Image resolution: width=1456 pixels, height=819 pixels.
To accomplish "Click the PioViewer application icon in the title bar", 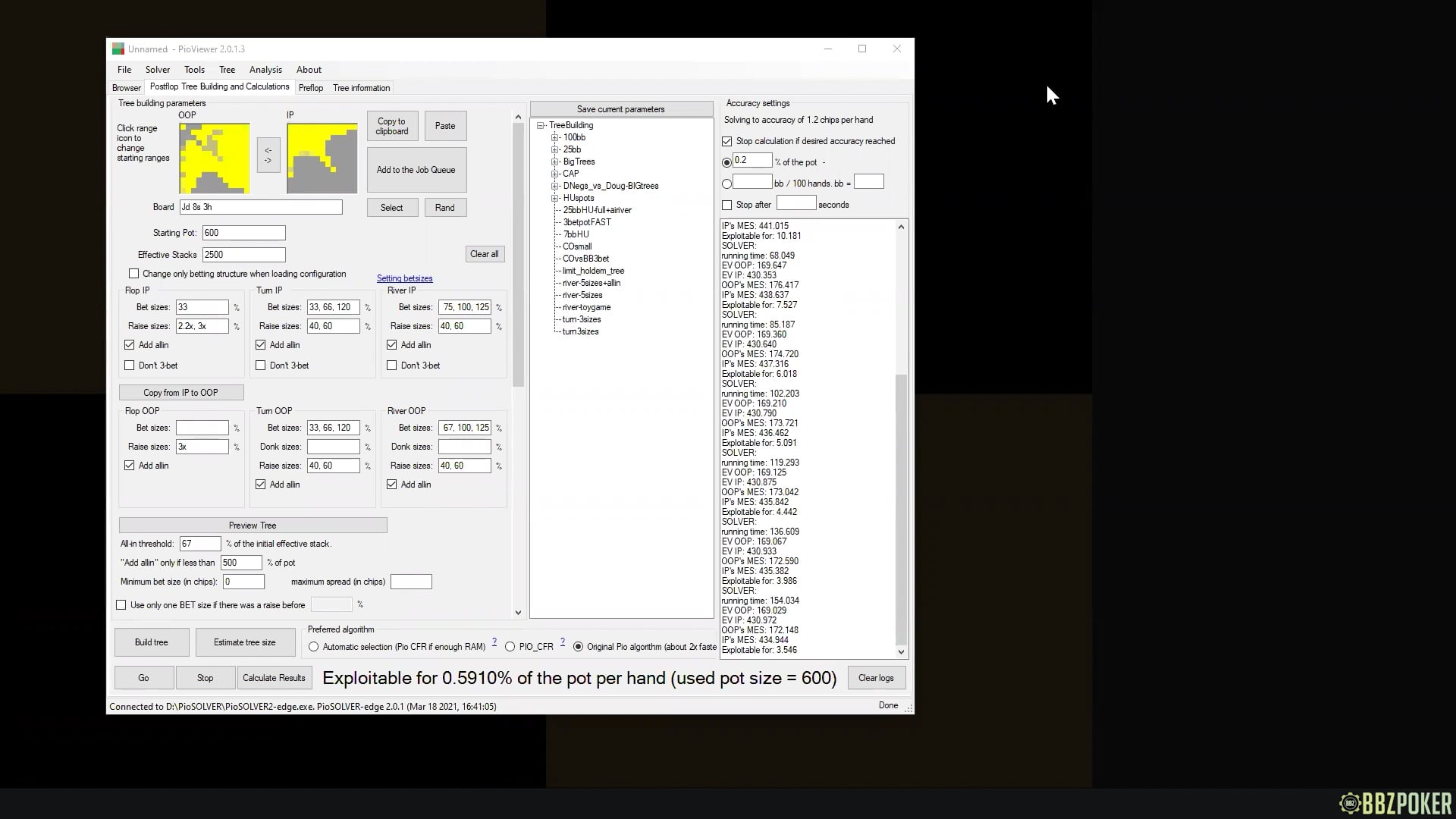I will 118,49.
